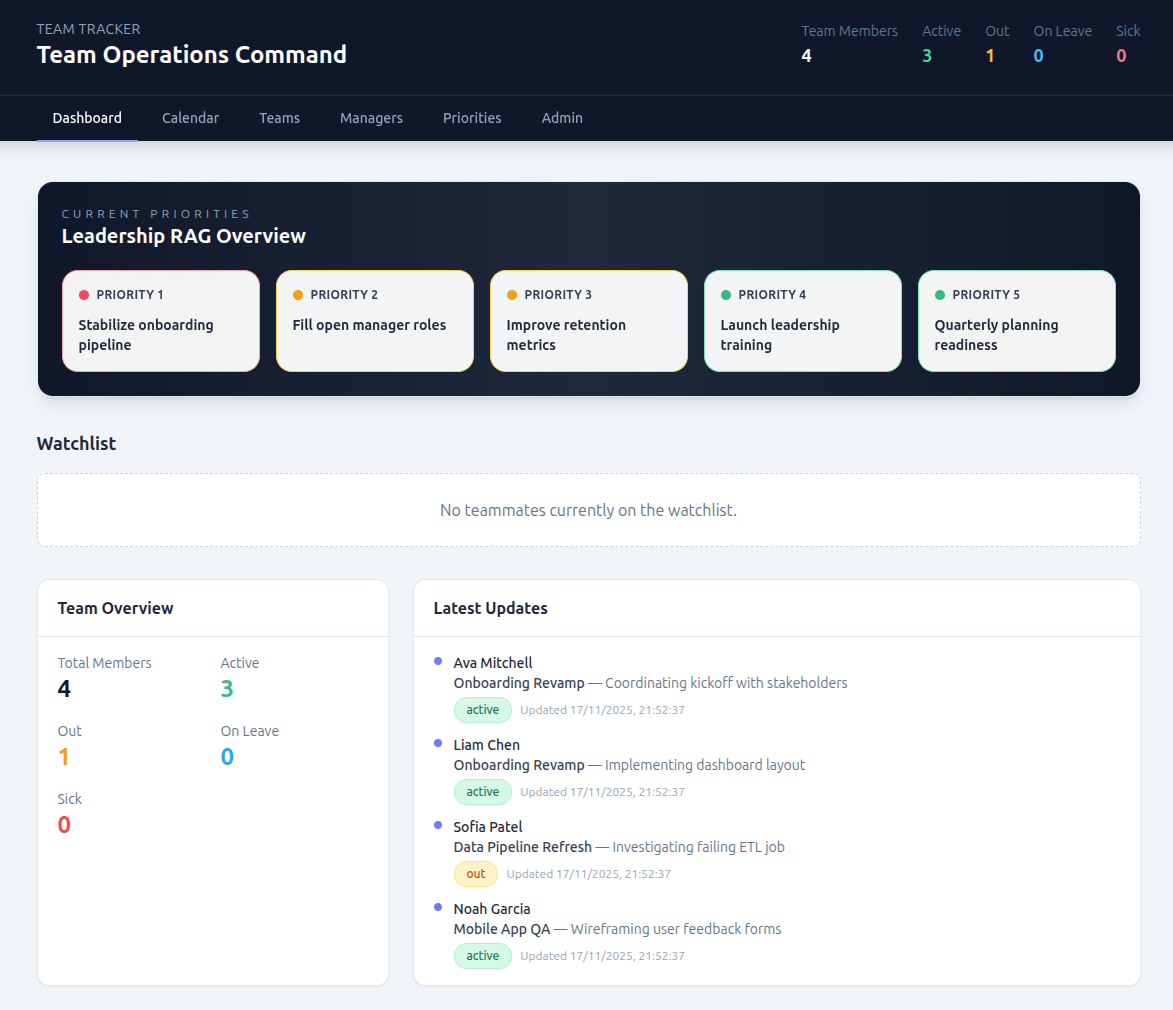Click the green Priority 4 status dot
Screen dimensions: 1173x1010
726,295
